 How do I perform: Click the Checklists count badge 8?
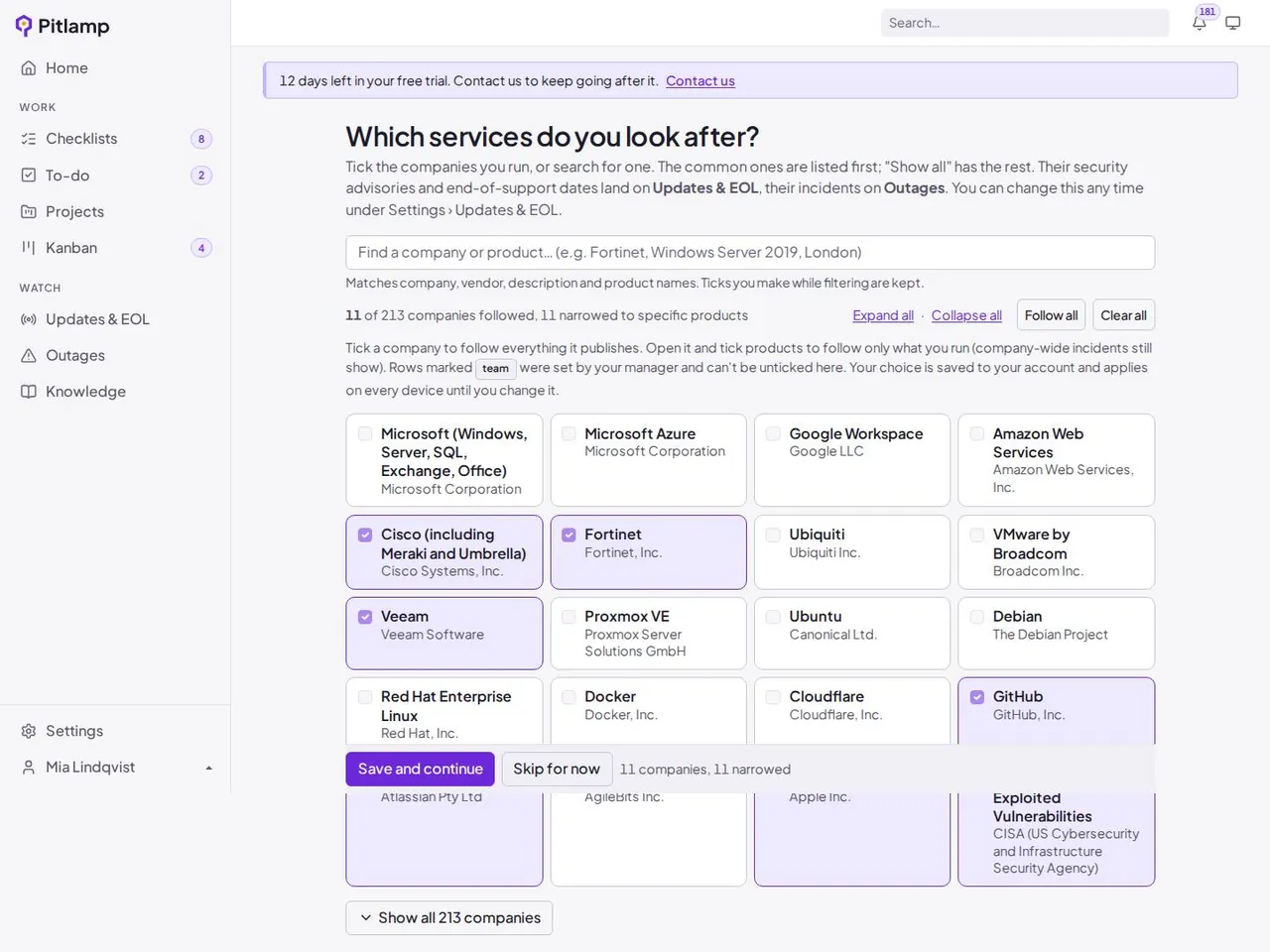pos(201,139)
